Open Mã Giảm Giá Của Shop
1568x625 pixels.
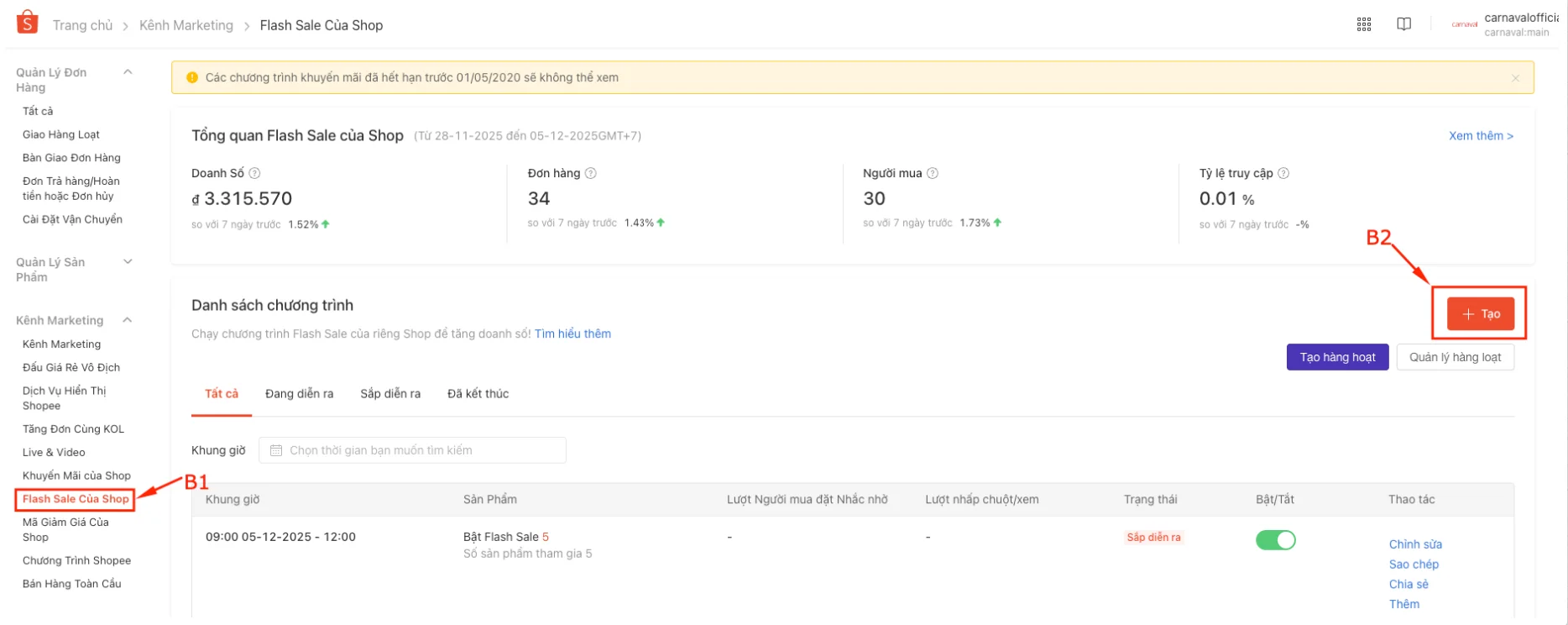point(65,529)
